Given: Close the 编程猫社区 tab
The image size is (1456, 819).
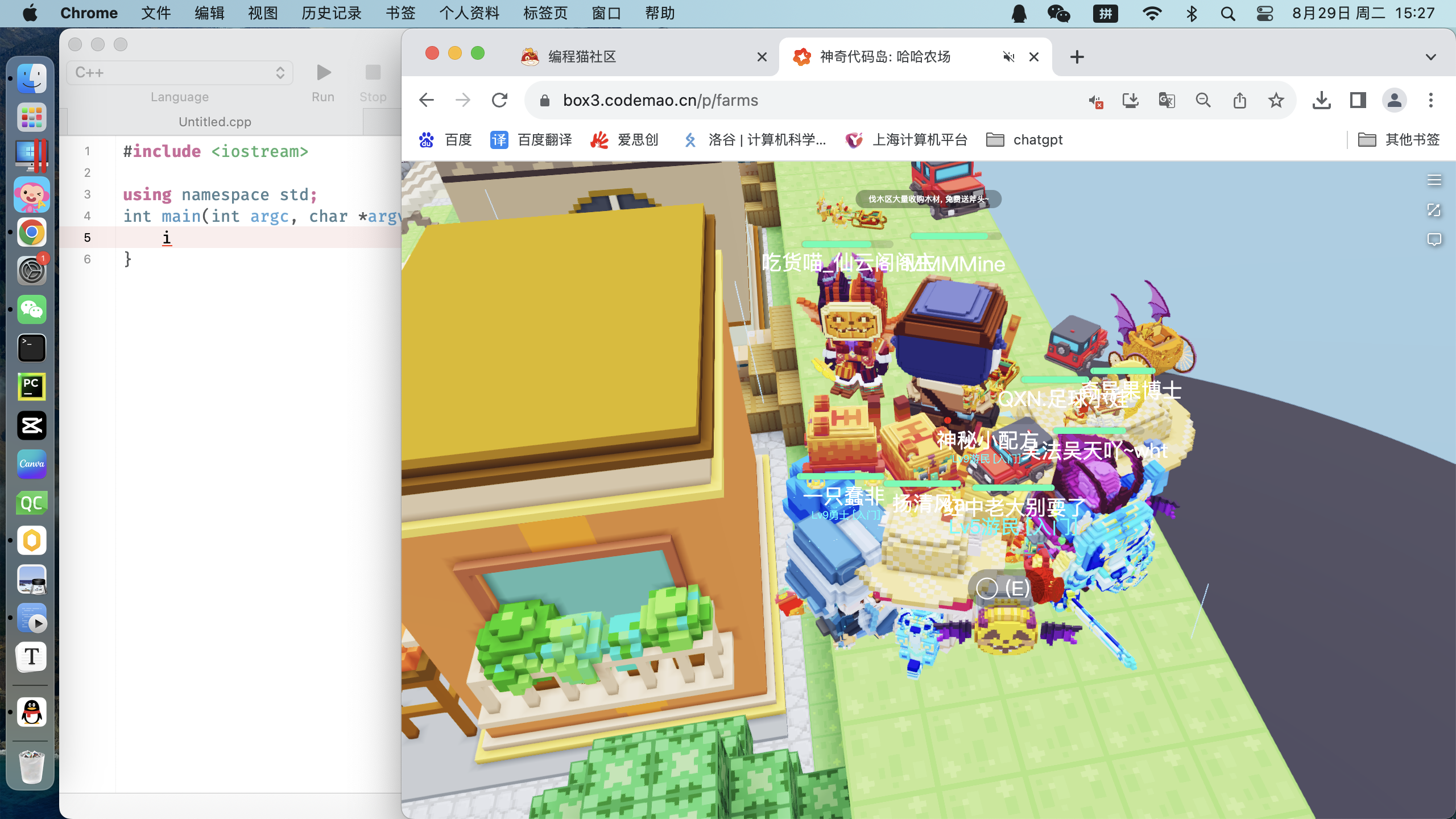Looking at the screenshot, I should [762, 57].
